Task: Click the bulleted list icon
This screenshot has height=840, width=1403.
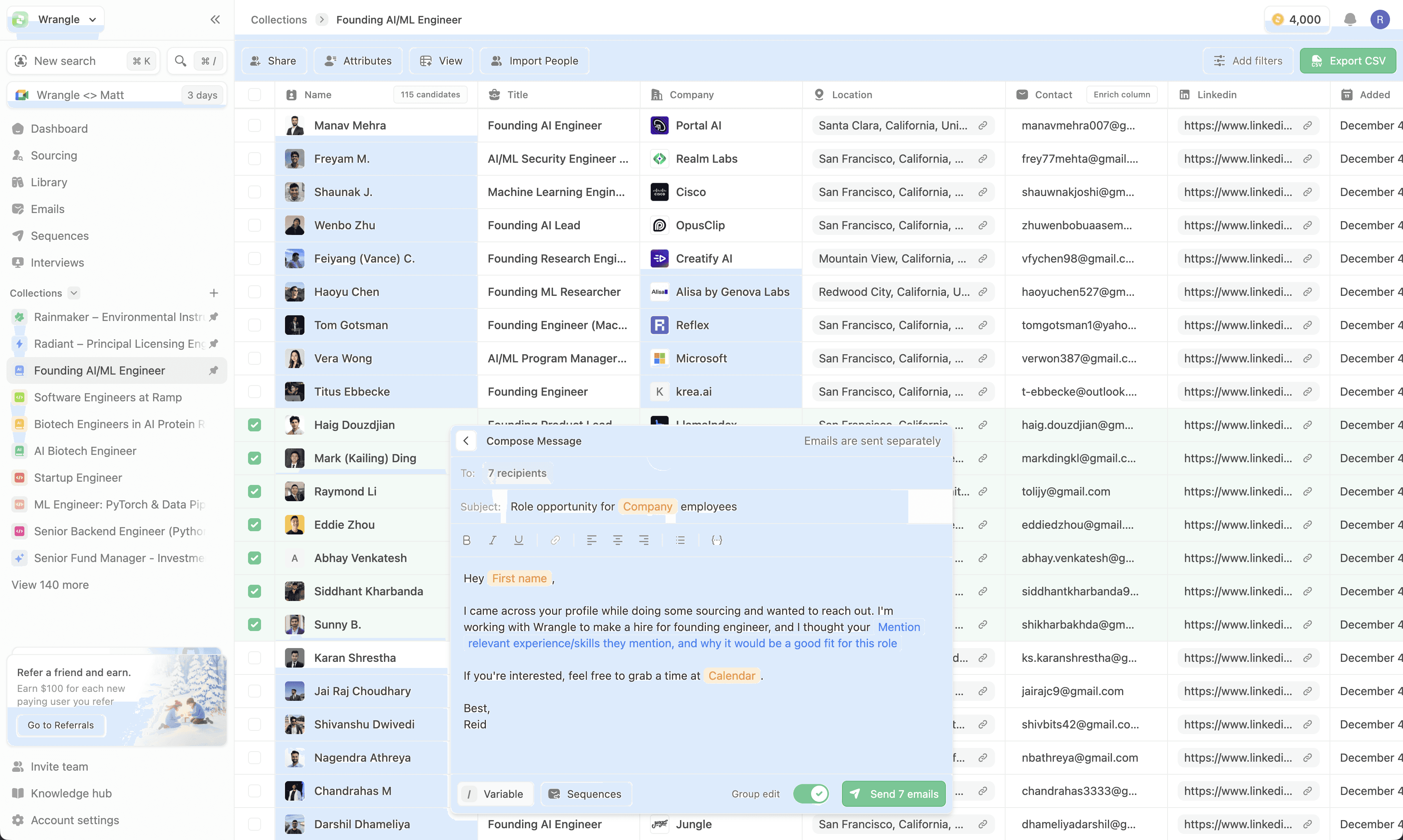Action: pyautogui.click(x=680, y=540)
